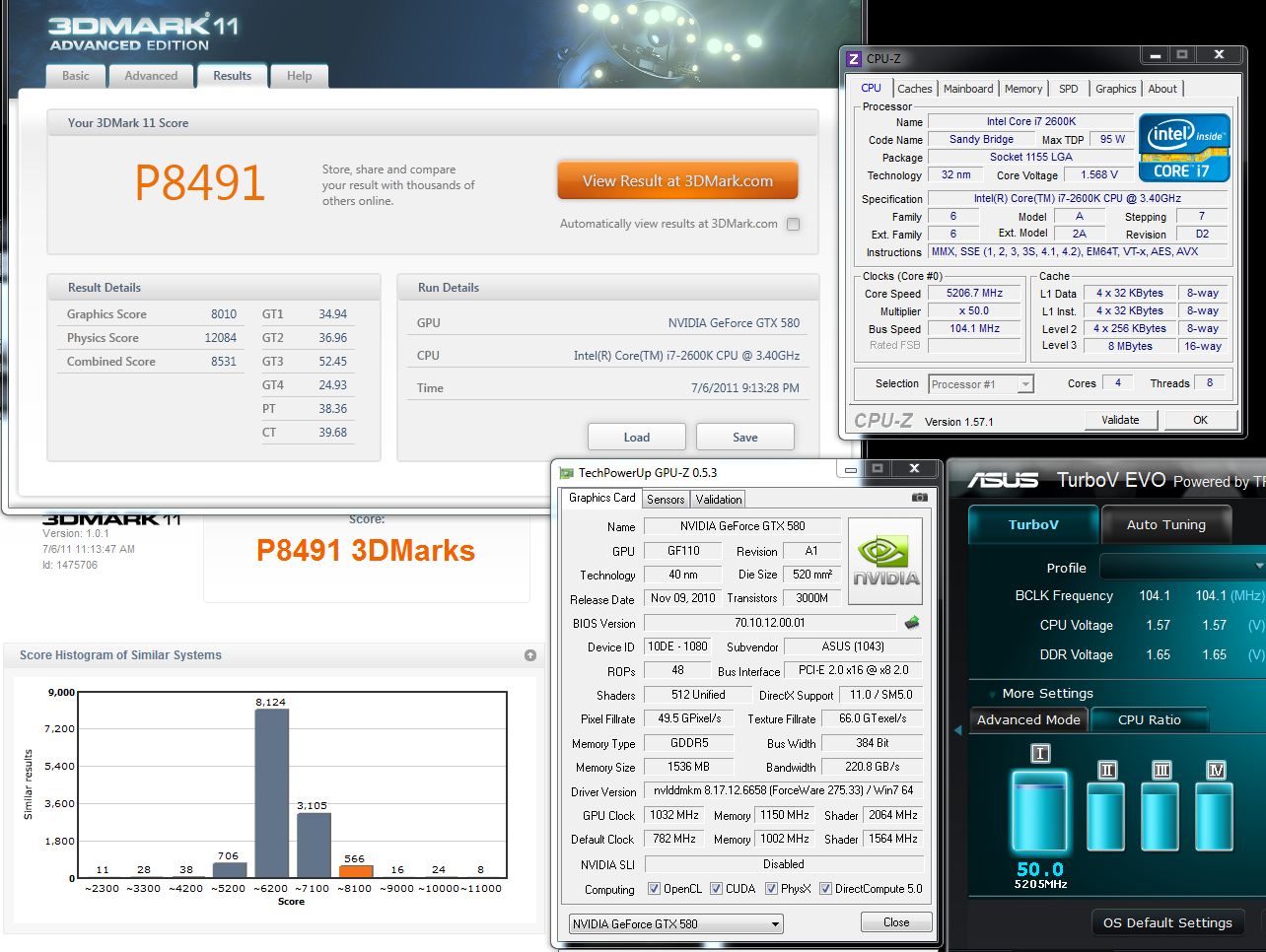Click View Result at 3DMark.com button
Screen dimensions: 1266x952
[677, 181]
